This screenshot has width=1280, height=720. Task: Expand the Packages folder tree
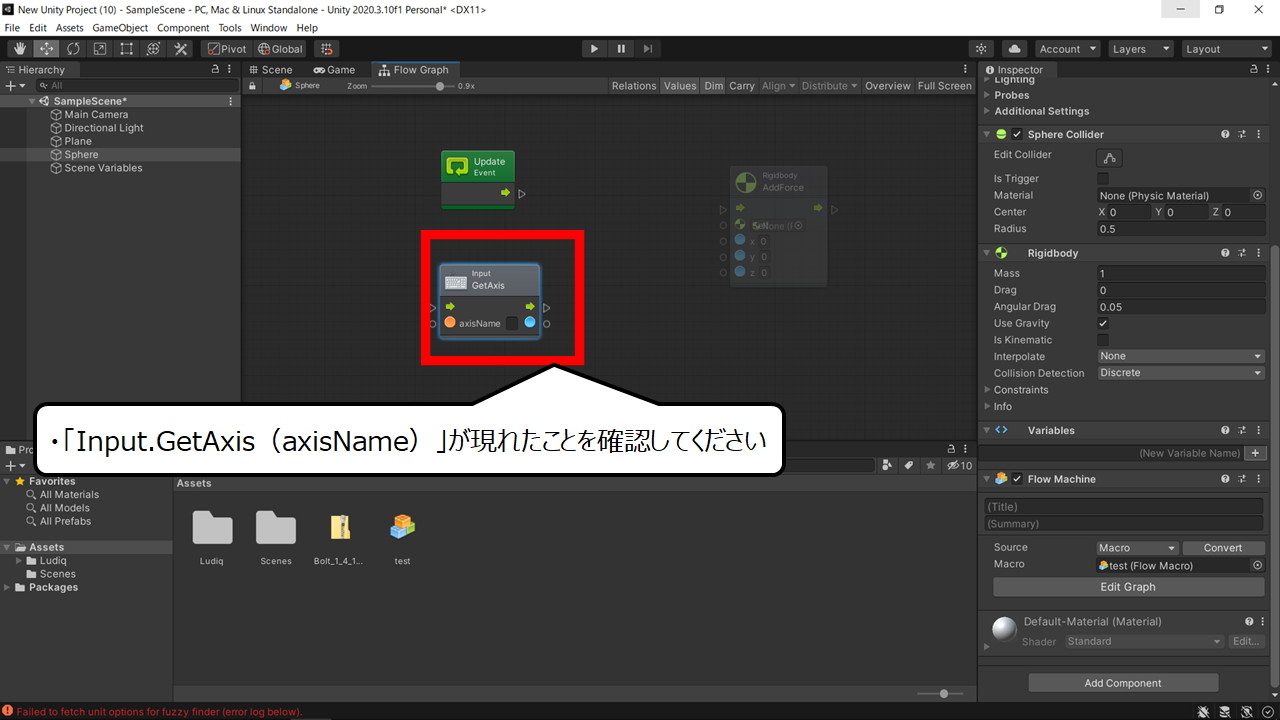[x=8, y=587]
